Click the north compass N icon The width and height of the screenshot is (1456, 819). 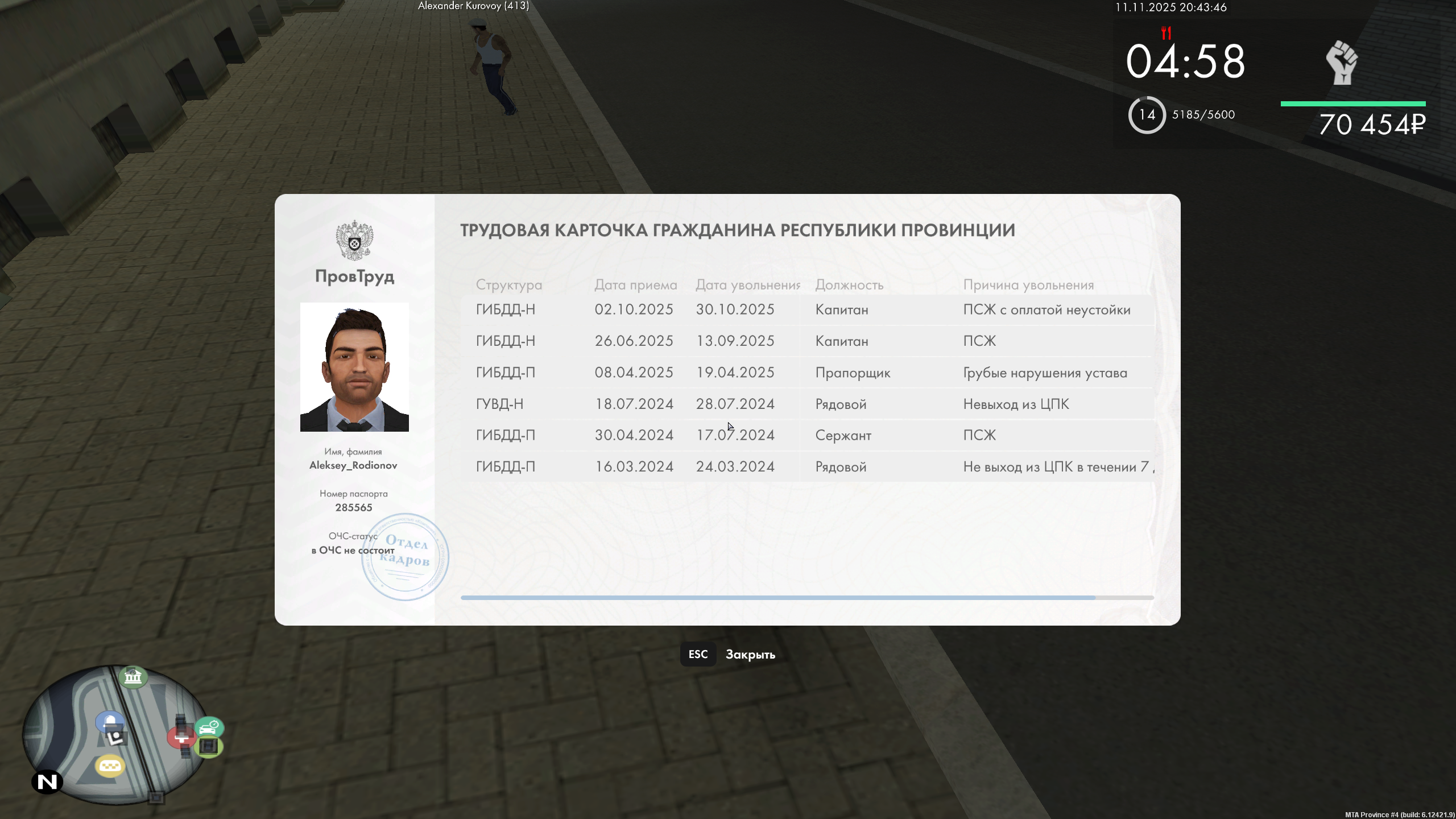pyautogui.click(x=47, y=782)
